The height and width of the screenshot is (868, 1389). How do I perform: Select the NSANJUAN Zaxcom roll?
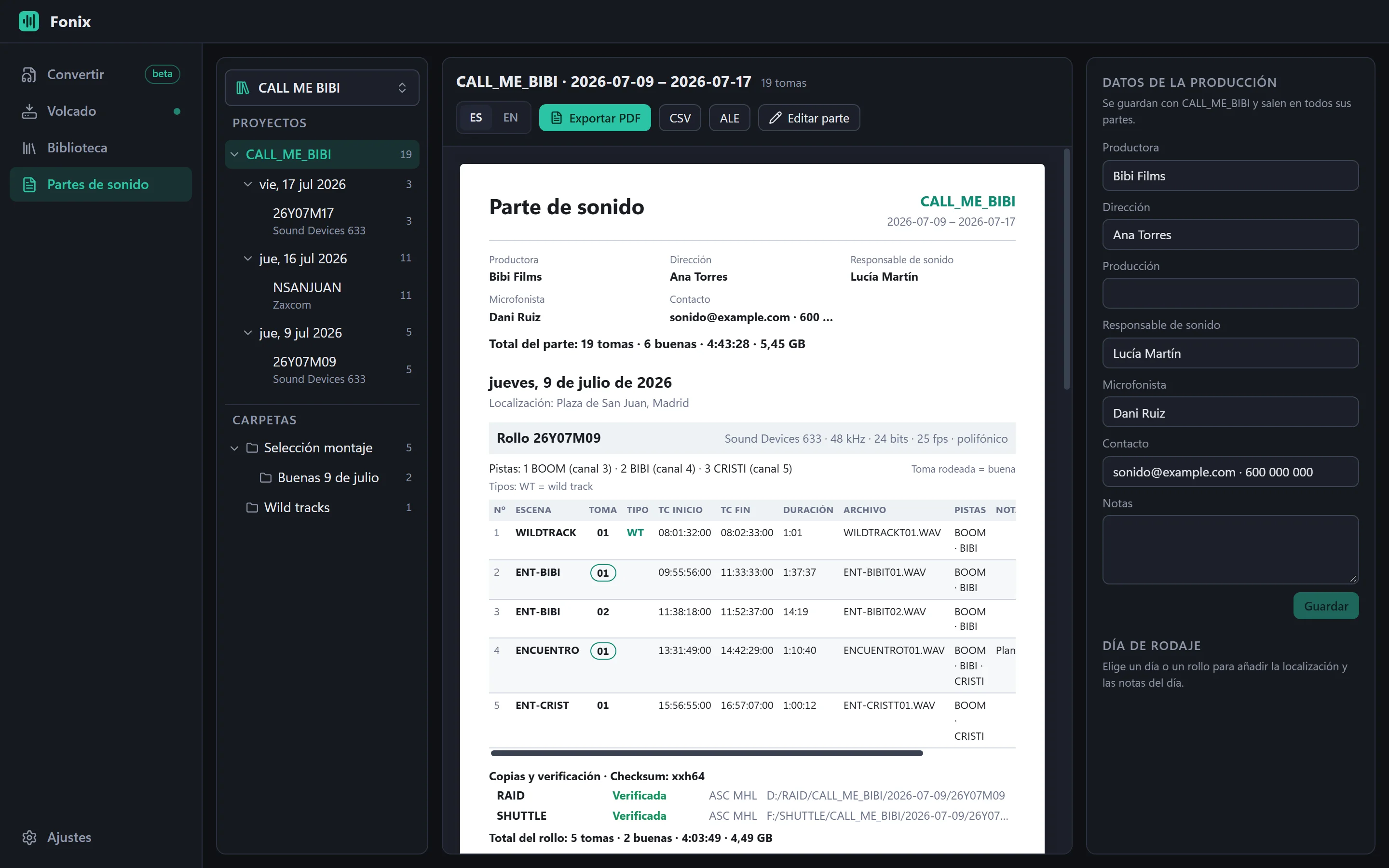pyautogui.click(x=322, y=296)
